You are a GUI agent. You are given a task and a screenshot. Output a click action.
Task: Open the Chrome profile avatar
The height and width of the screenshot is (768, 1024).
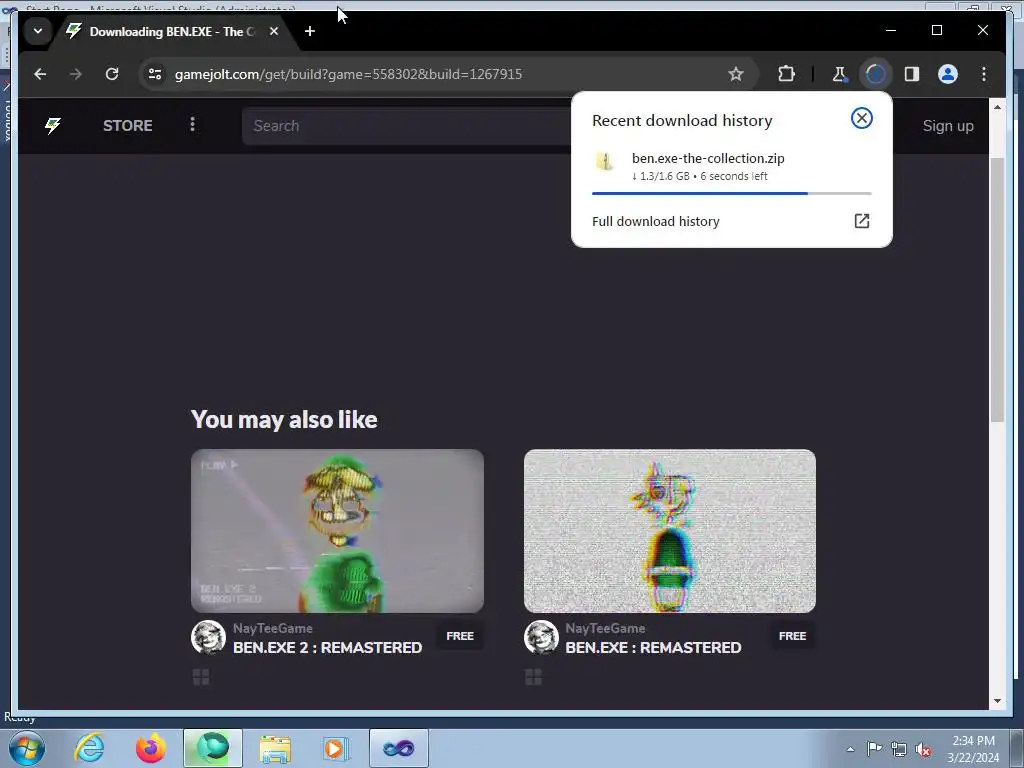948,74
